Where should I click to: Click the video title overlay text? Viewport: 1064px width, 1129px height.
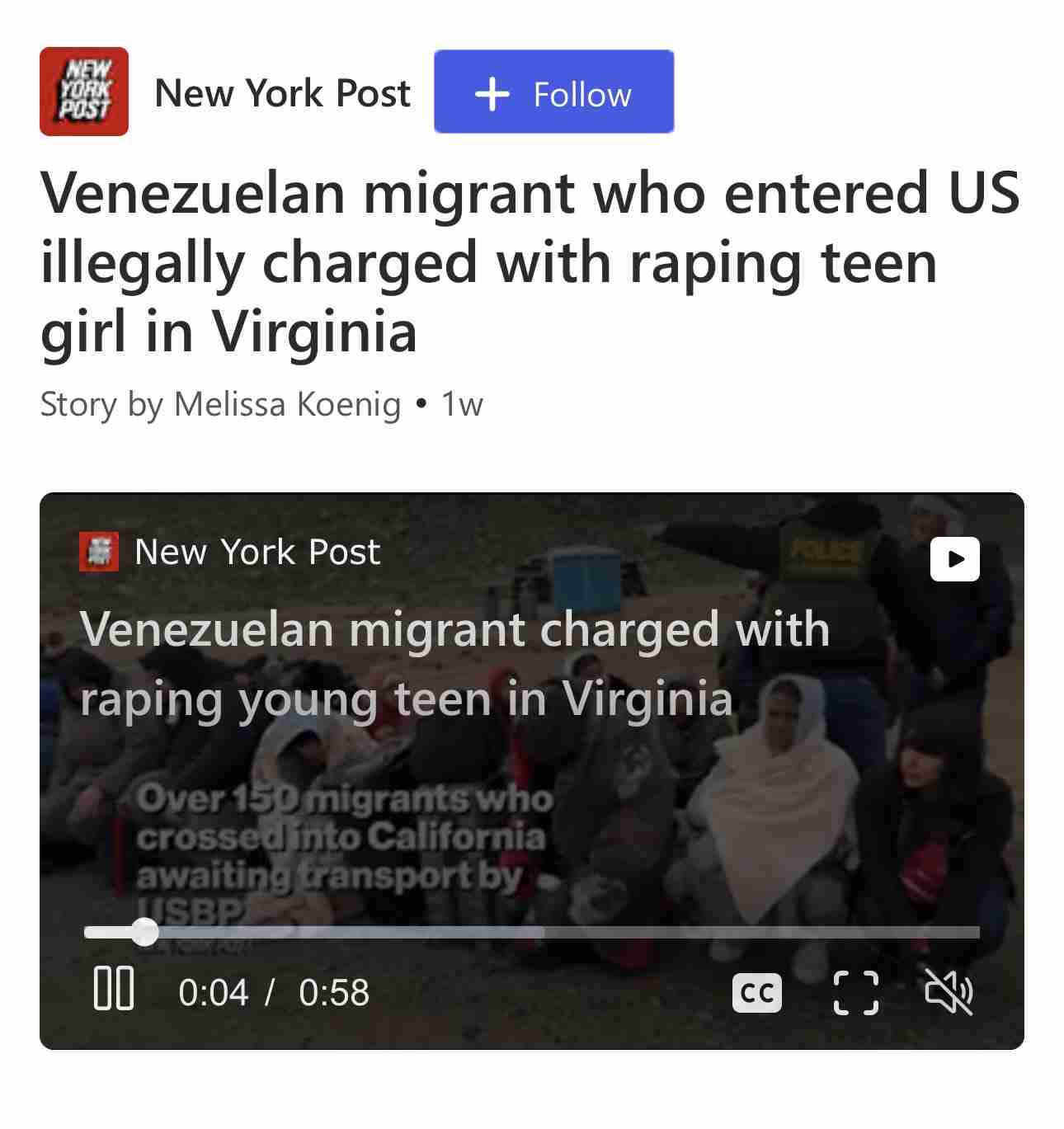[454, 664]
